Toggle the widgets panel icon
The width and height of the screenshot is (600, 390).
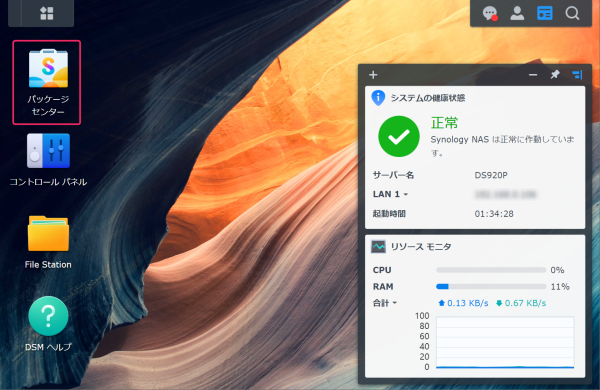point(545,13)
